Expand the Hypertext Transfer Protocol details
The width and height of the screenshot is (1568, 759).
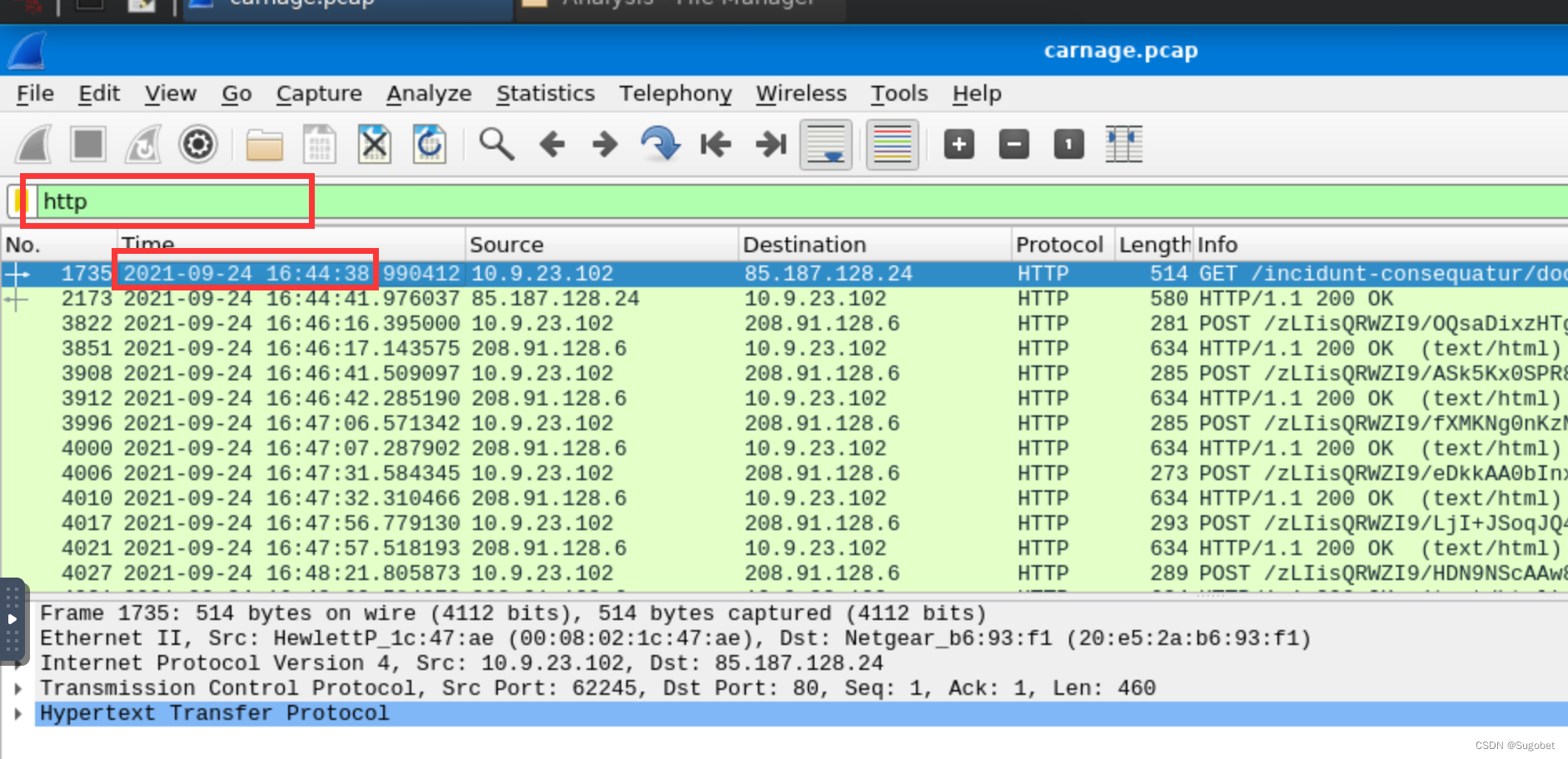[17, 714]
